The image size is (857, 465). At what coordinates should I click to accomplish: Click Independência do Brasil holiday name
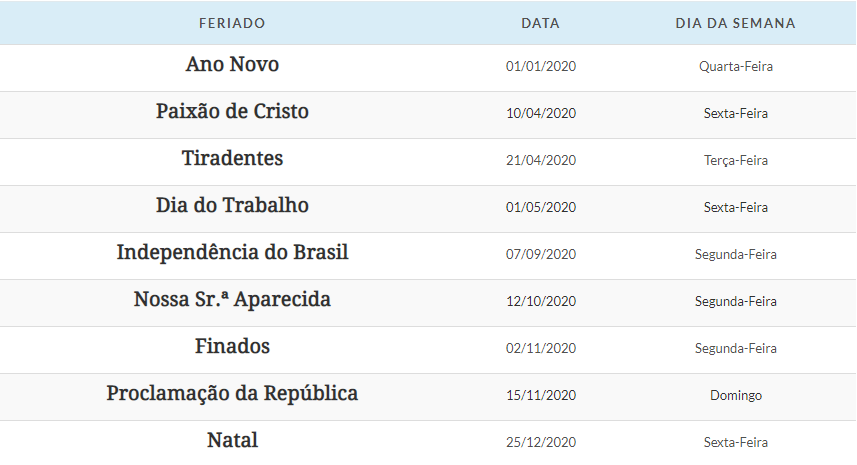[232, 253]
